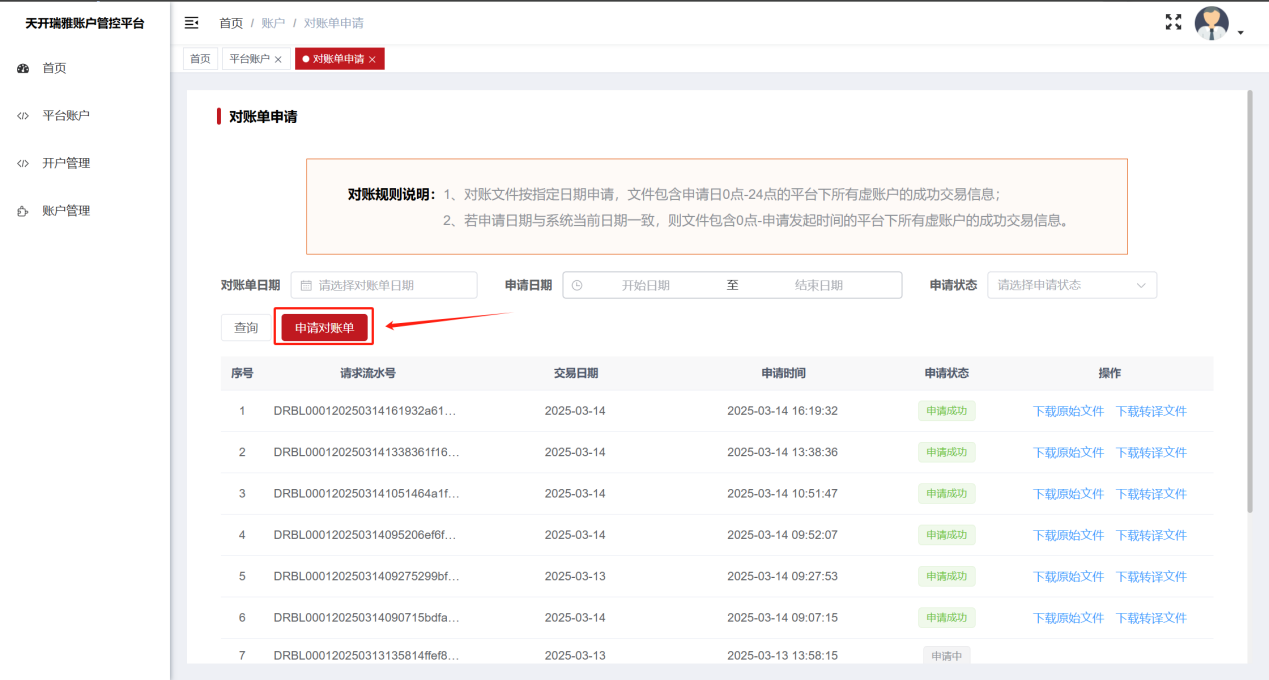Select 平台账户 in the sidebar
The width and height of the screenshot is (1269, 680).
click(66, 116)
